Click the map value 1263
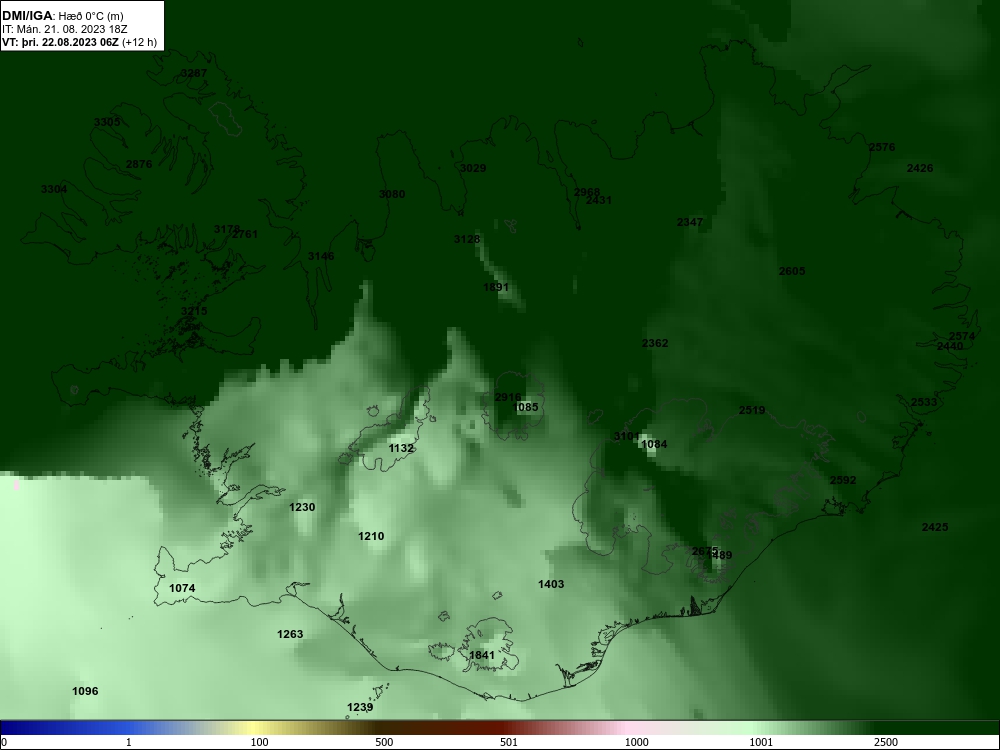The image size is (1000, 750). 290,635
